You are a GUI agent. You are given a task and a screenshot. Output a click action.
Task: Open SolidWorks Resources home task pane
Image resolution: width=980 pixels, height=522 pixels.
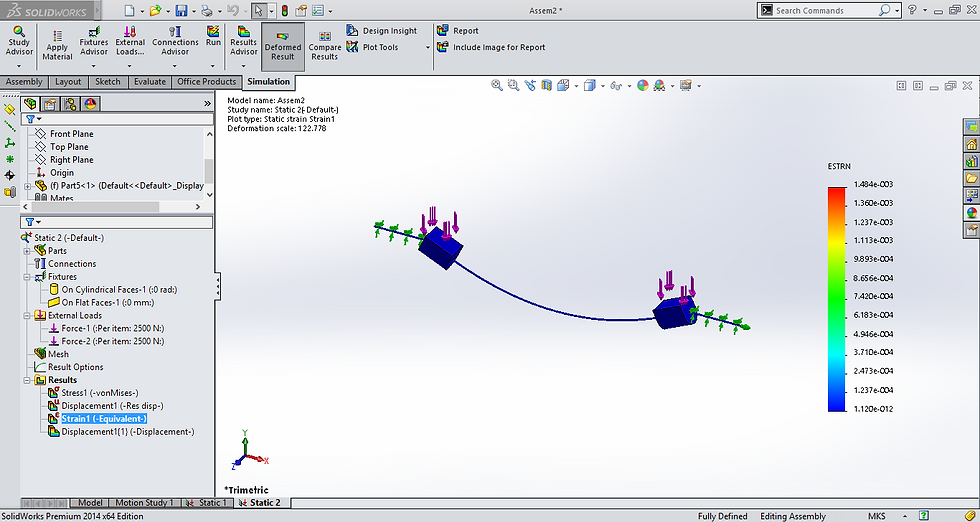pyautogui.click(x=971, y=145)
